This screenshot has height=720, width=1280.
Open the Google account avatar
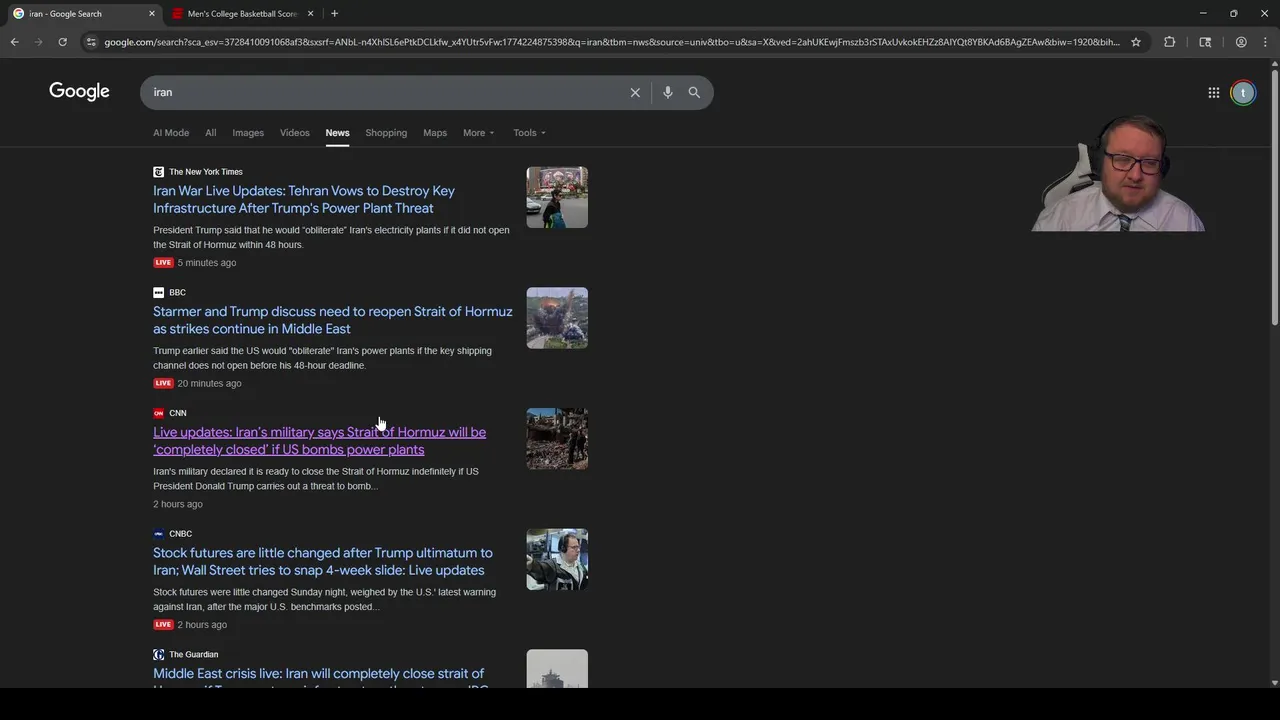click(1243, 93)
